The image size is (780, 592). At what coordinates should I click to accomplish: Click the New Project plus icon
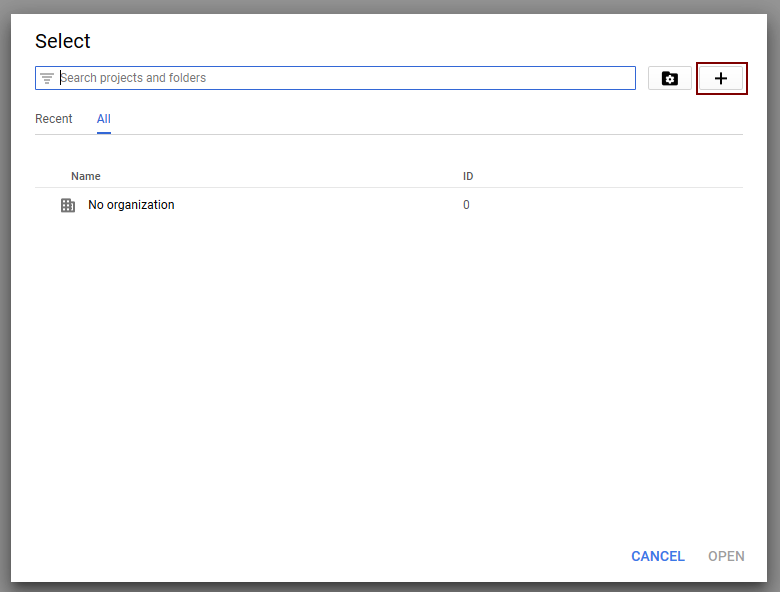720,78
